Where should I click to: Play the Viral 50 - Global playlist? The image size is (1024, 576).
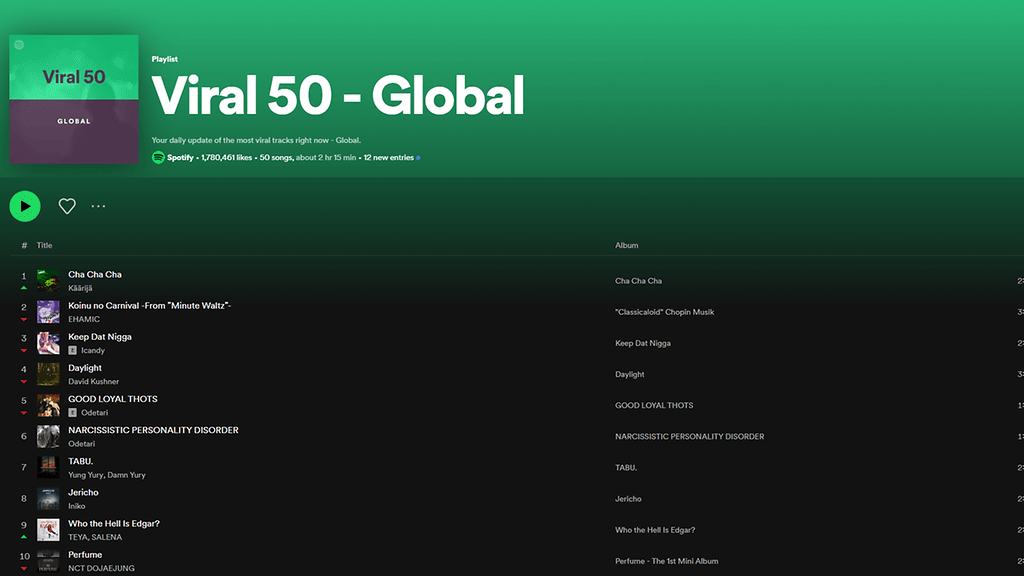click(24, 205)
